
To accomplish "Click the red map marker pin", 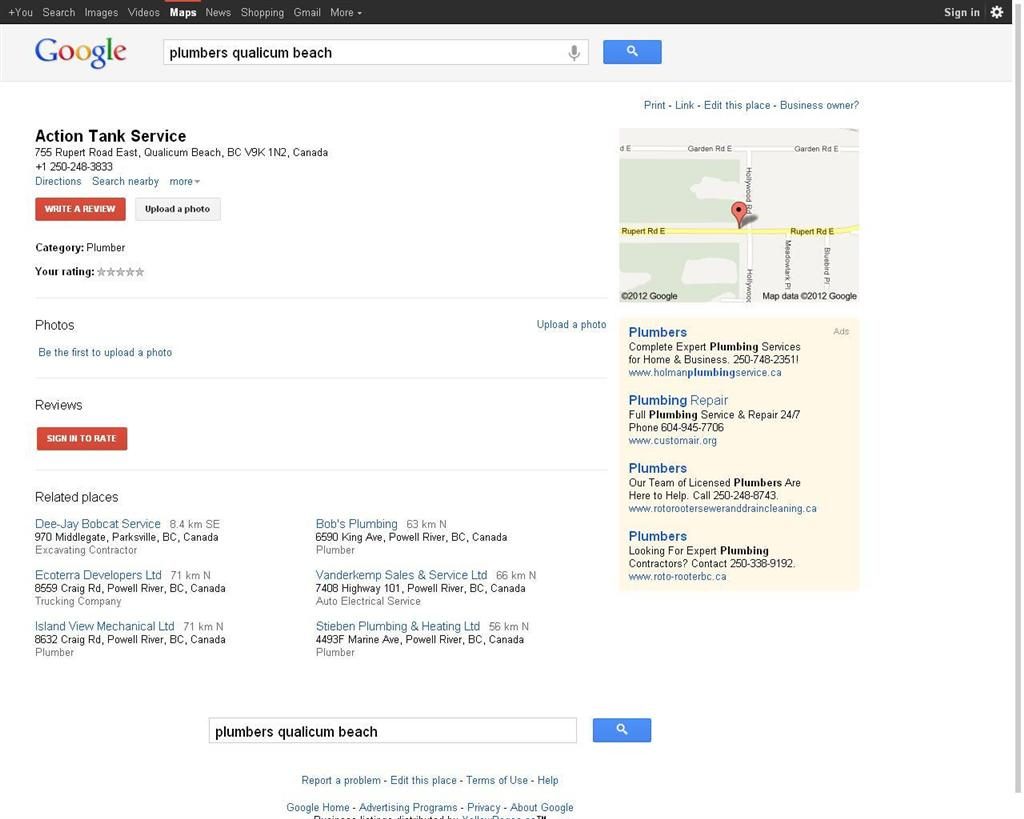I will 739,214.
